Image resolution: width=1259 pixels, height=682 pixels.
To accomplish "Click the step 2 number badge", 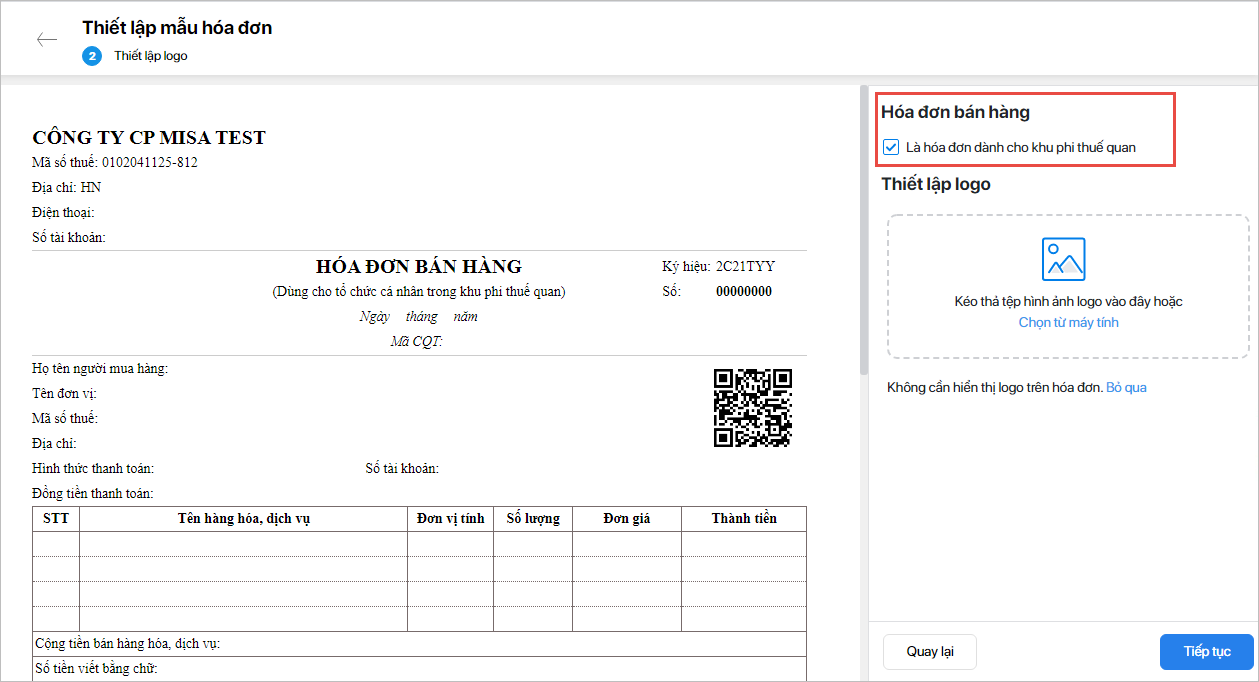I will (92, 56).
